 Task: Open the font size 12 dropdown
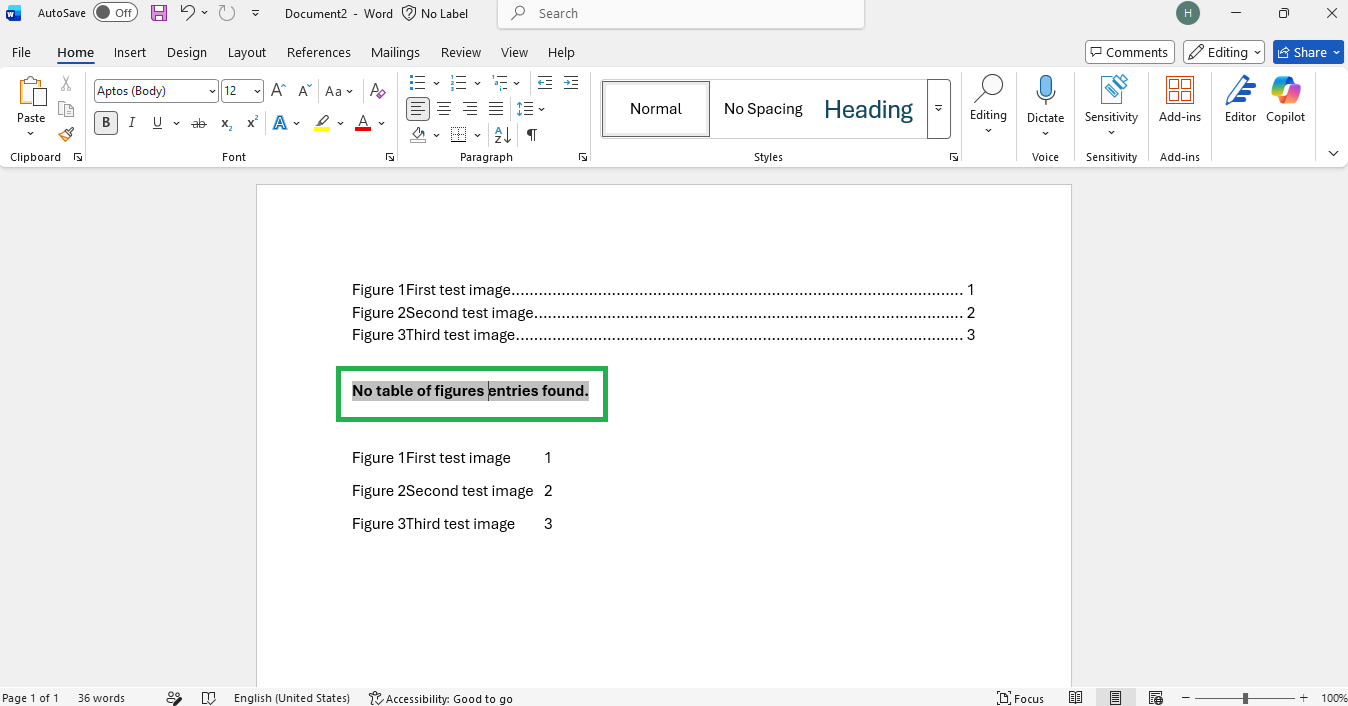[x=257, y=91]
